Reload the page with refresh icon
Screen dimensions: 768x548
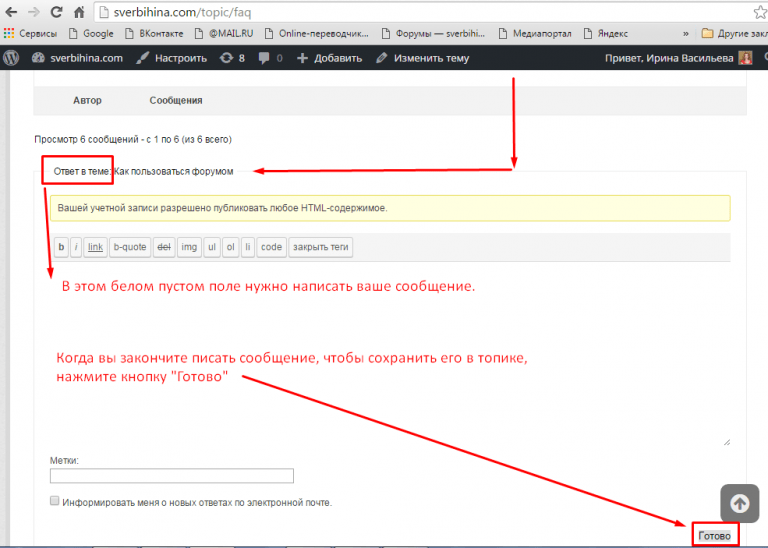point(56,13)
